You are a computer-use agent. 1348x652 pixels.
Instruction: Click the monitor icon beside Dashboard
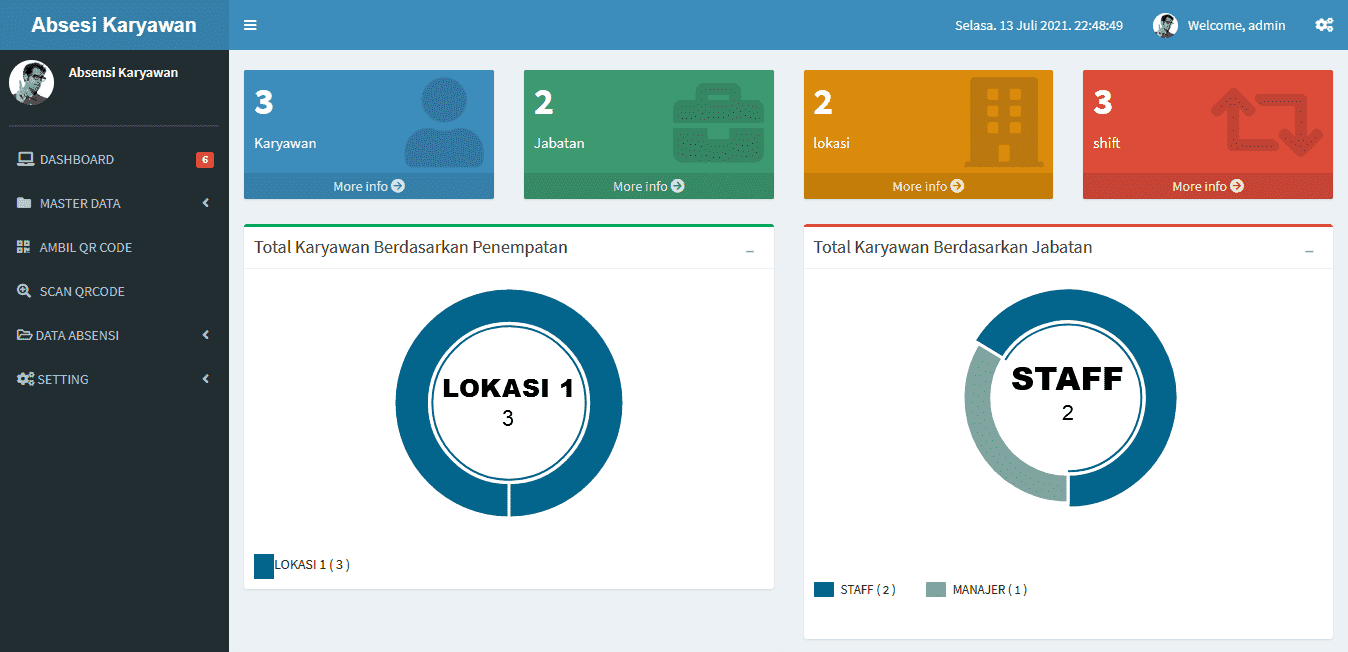tap(23, 159)
